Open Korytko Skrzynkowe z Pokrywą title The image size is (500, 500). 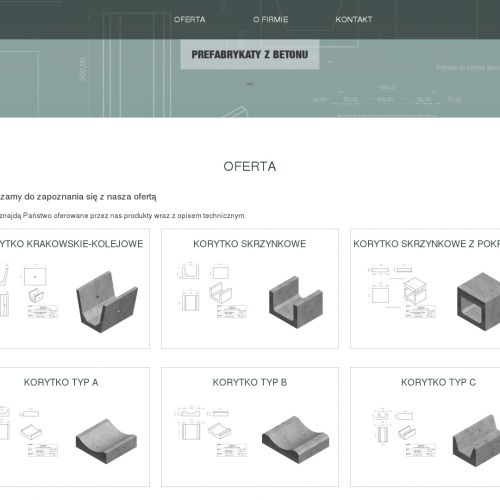point(426,244)
